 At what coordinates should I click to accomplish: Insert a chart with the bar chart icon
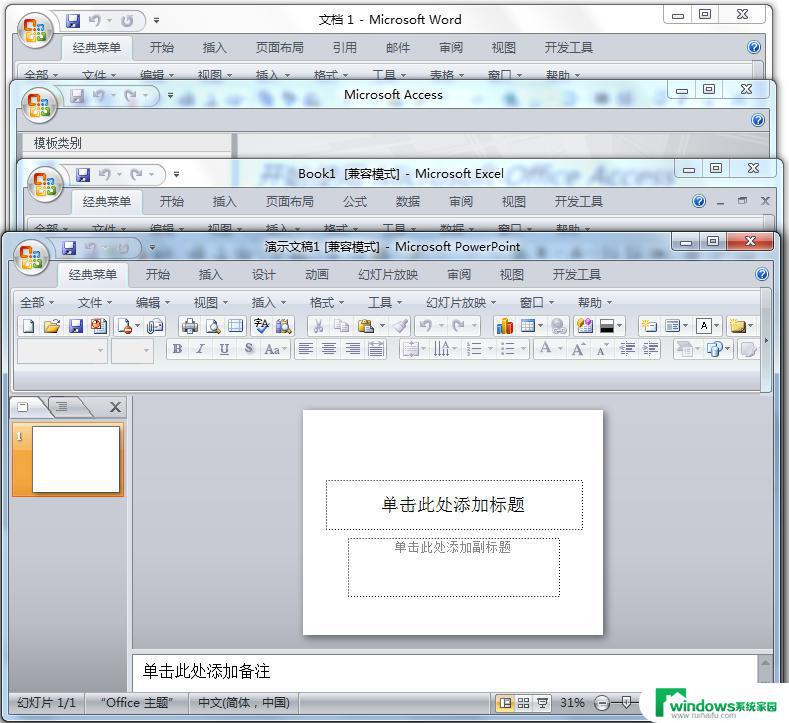click(504, 326)
